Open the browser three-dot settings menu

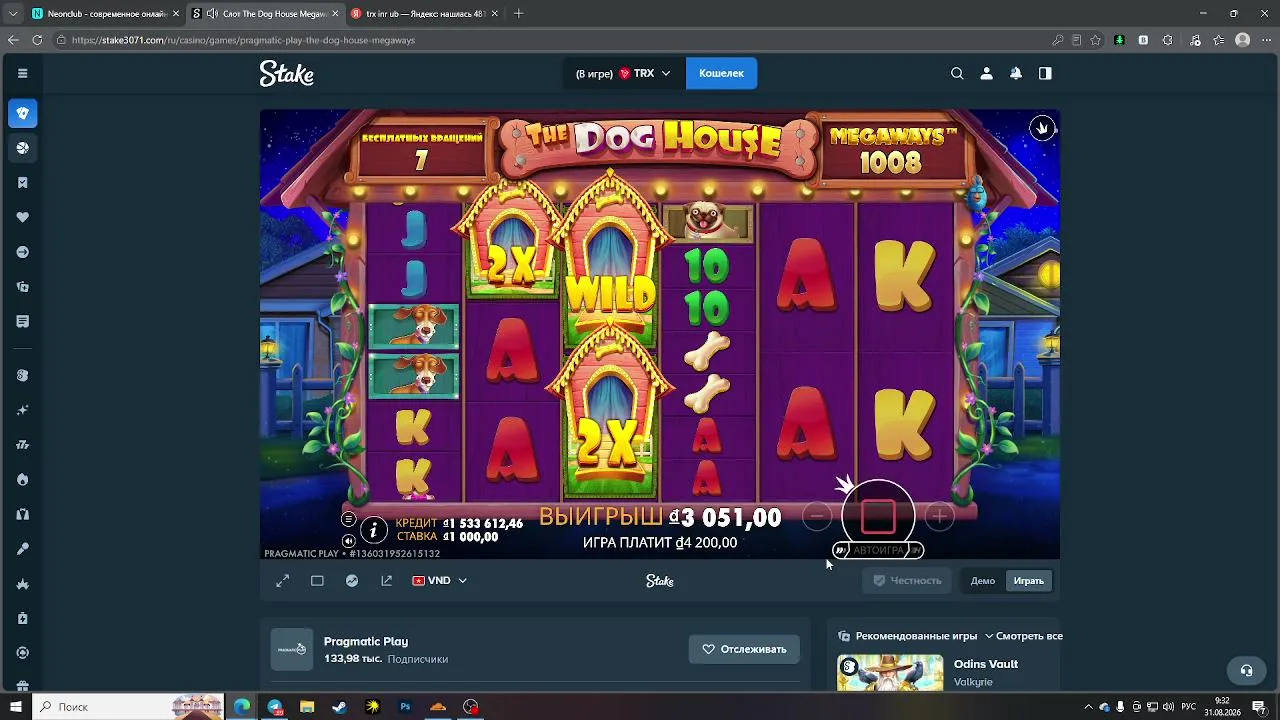(1266, 40)
